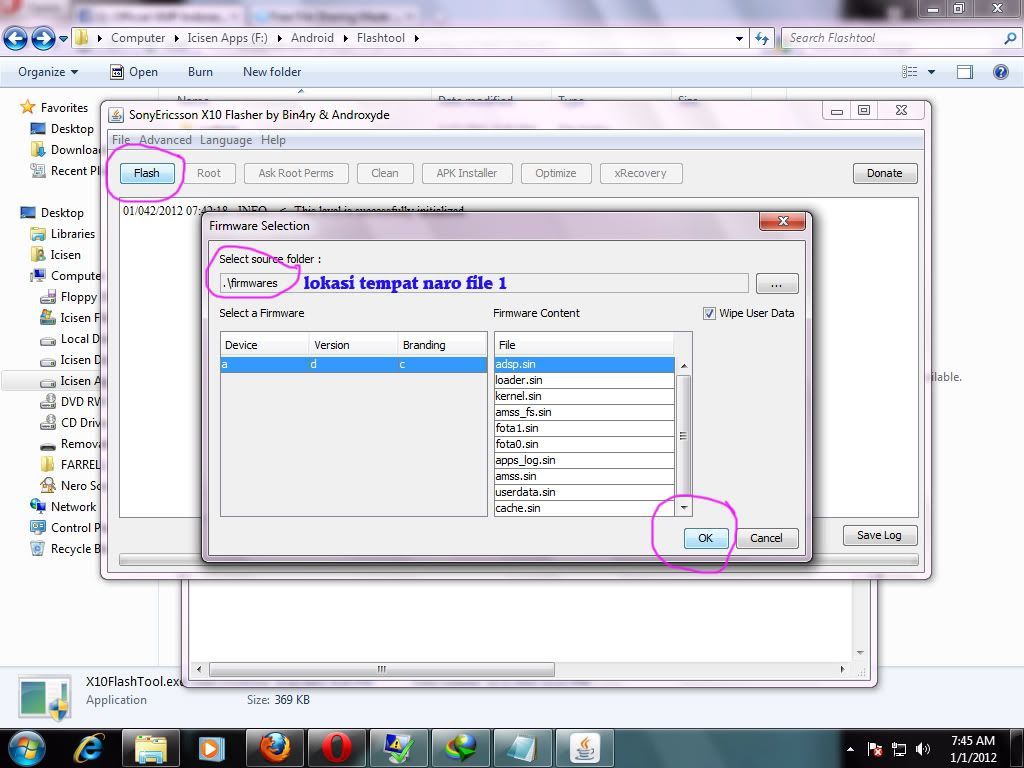The width and height of the screenshot is (1024, 768).
Task: Open recent locations dropdown beside Forward arrow
Action: (x=63, y=39)
